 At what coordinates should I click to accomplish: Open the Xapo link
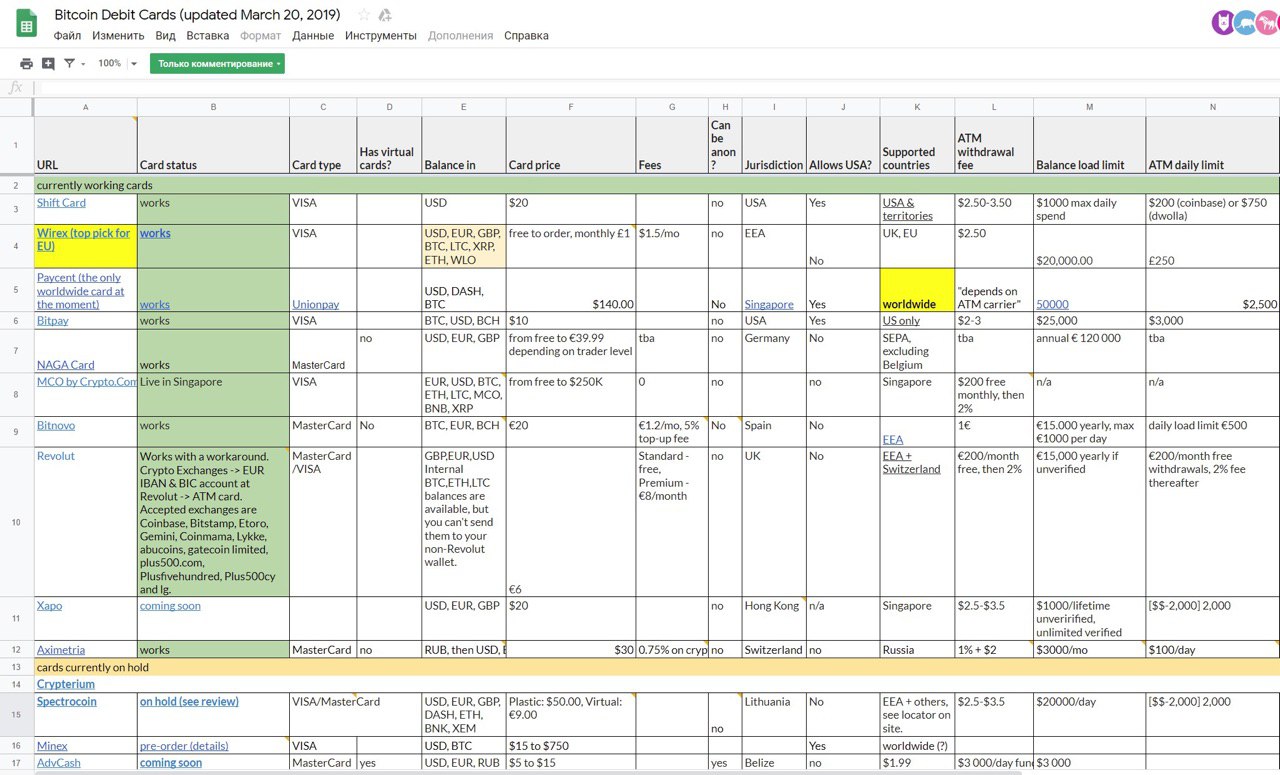[50, 605]
